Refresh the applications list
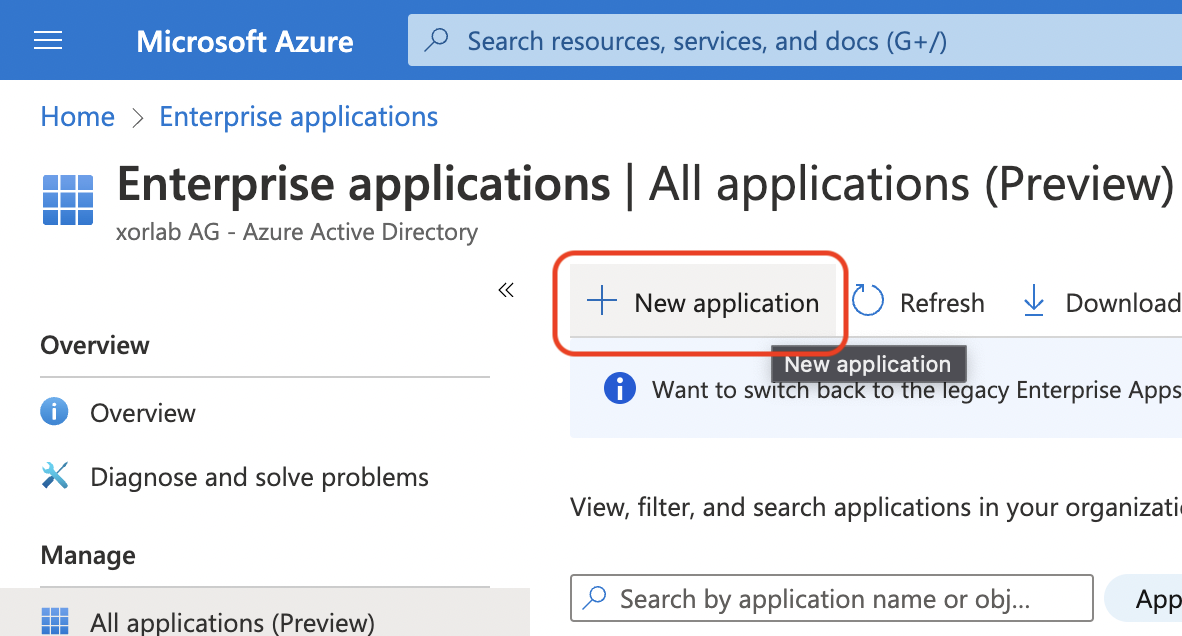Screen dimensions: 1182x636 (919, 302)
